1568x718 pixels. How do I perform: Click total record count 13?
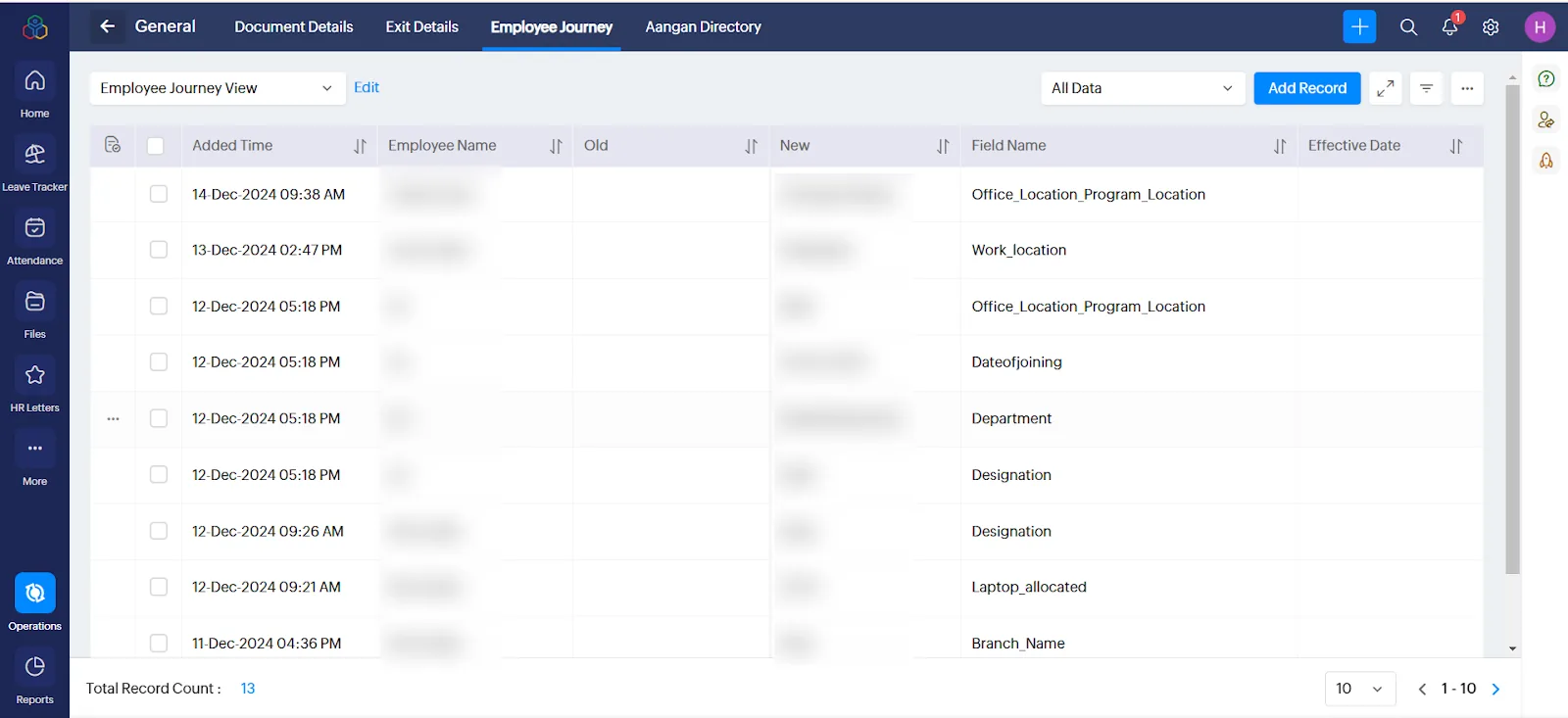pos(248,689)
